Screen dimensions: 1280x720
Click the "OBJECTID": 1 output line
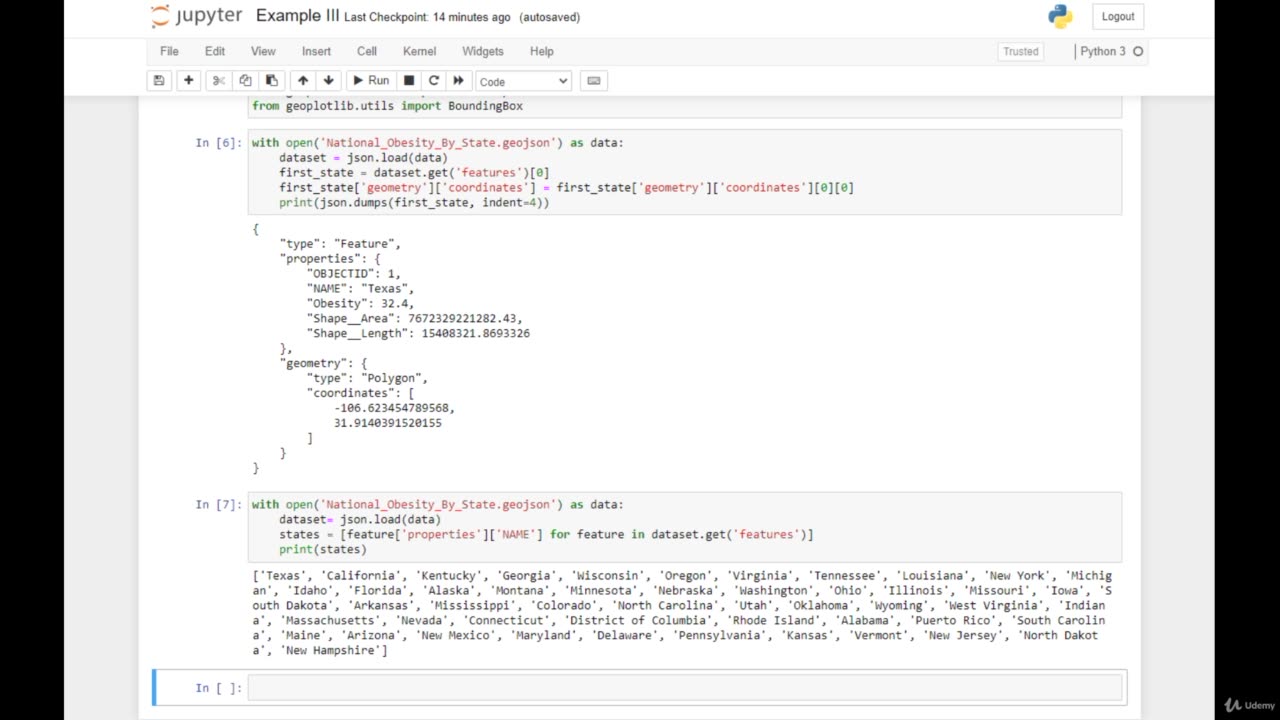353,273
